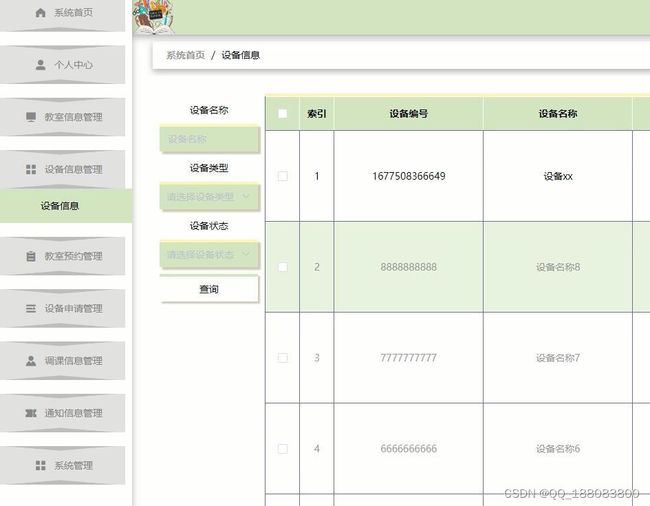This screenshot has width=650, height=506.
Task: Click the 设备名称 column header in table
Action: coord(558,114)
